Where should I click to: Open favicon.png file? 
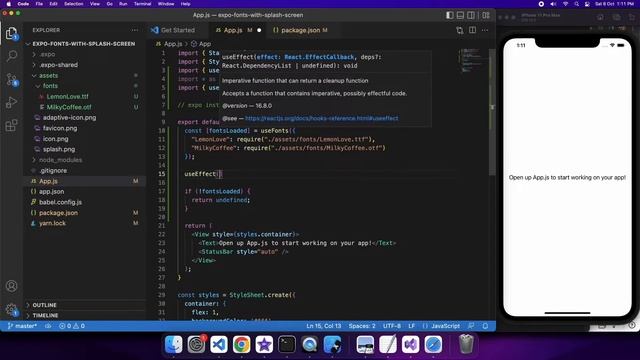point(60,128)
